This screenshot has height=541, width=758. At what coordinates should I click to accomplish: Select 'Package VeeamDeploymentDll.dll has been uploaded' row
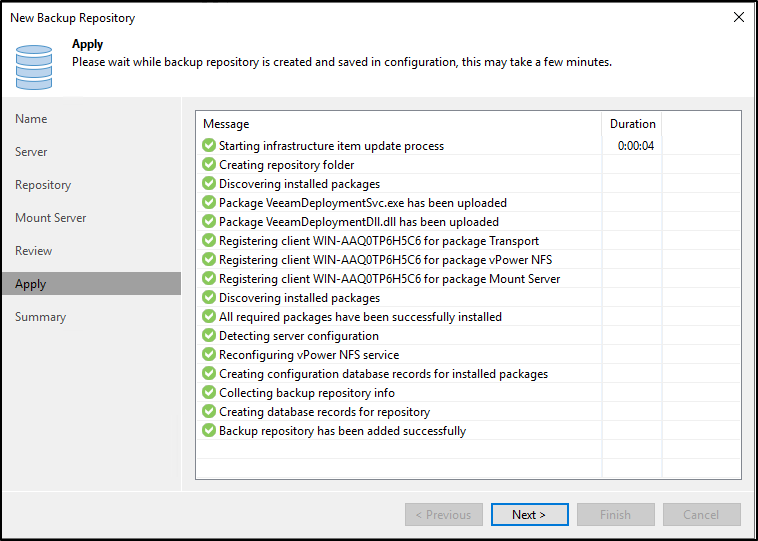click(359, 221)
